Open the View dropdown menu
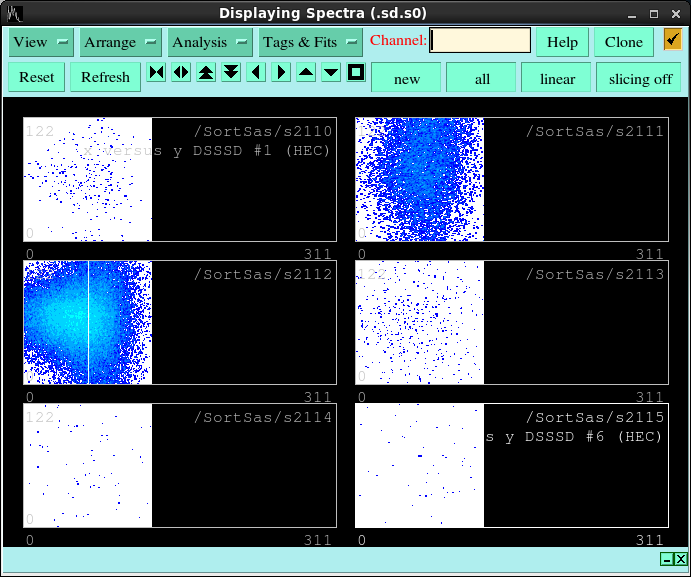This screenshot has height=577, width=691. (x=41, y=42)
